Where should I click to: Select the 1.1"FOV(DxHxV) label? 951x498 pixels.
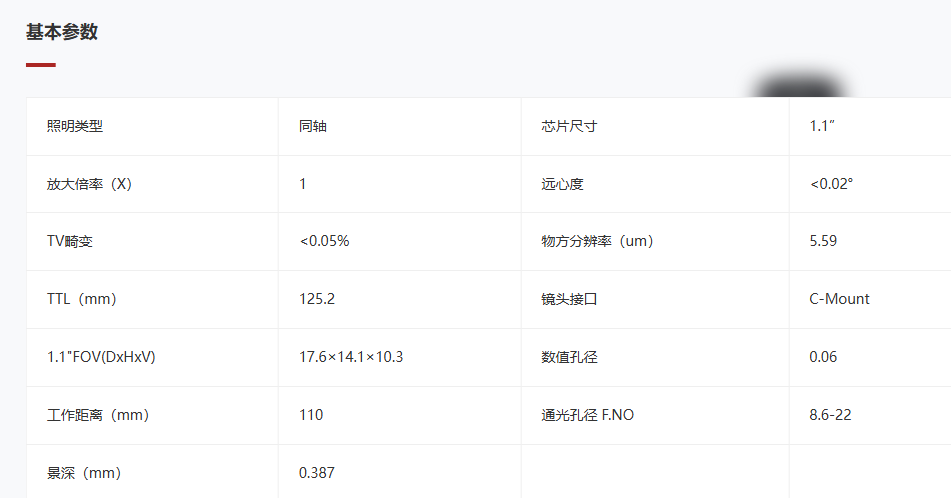(x=101, y=357)
